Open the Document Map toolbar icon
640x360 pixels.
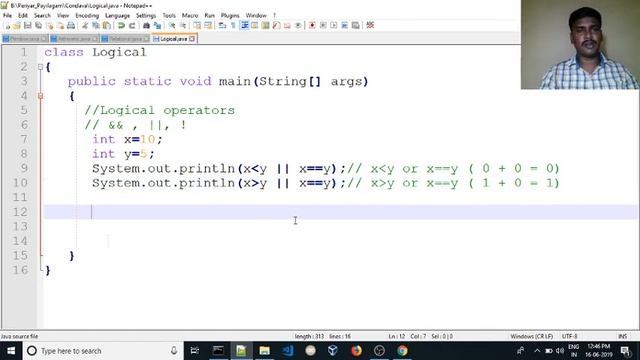tap(265, 25)
